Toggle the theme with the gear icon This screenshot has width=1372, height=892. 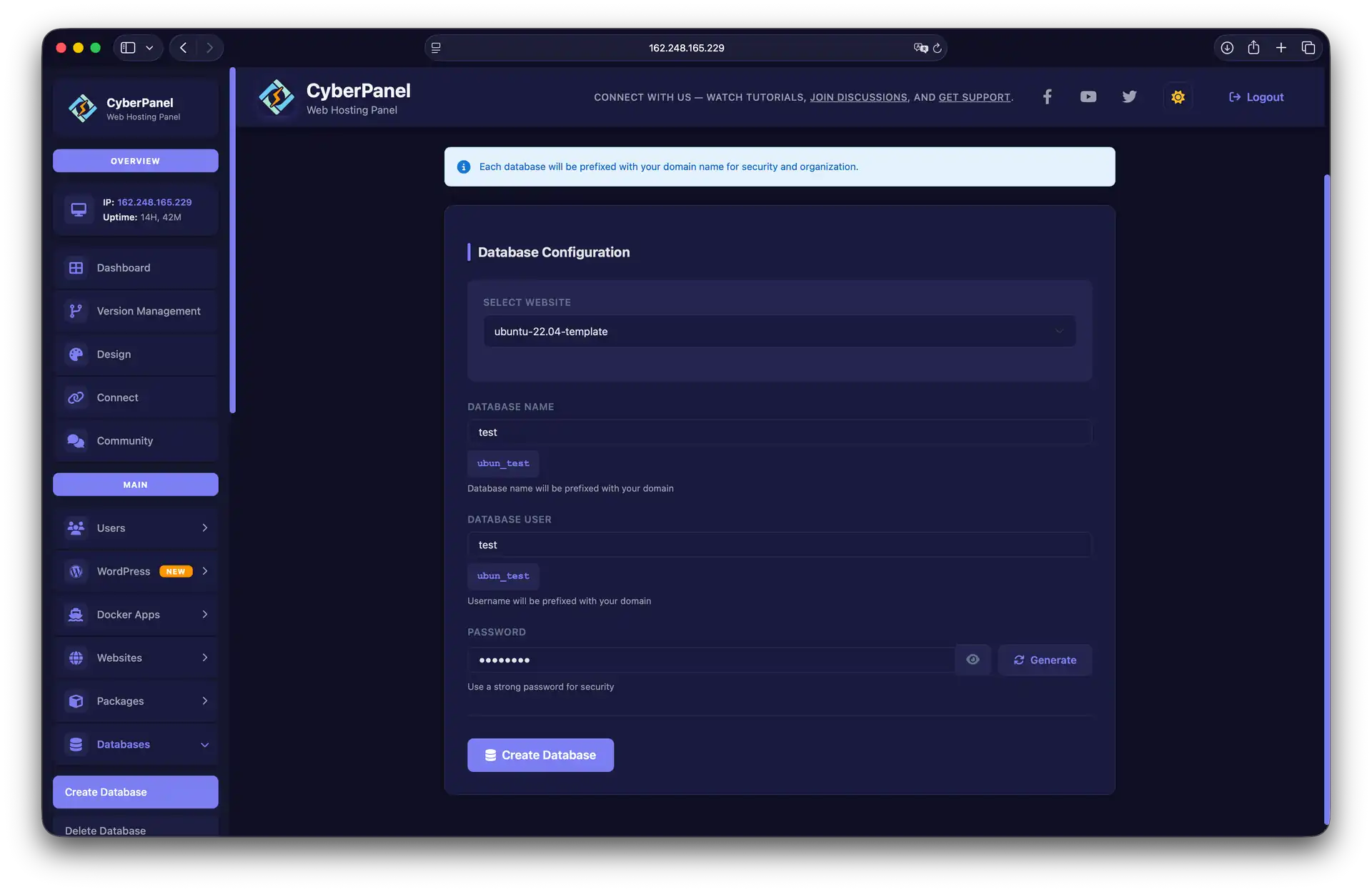1177,96
